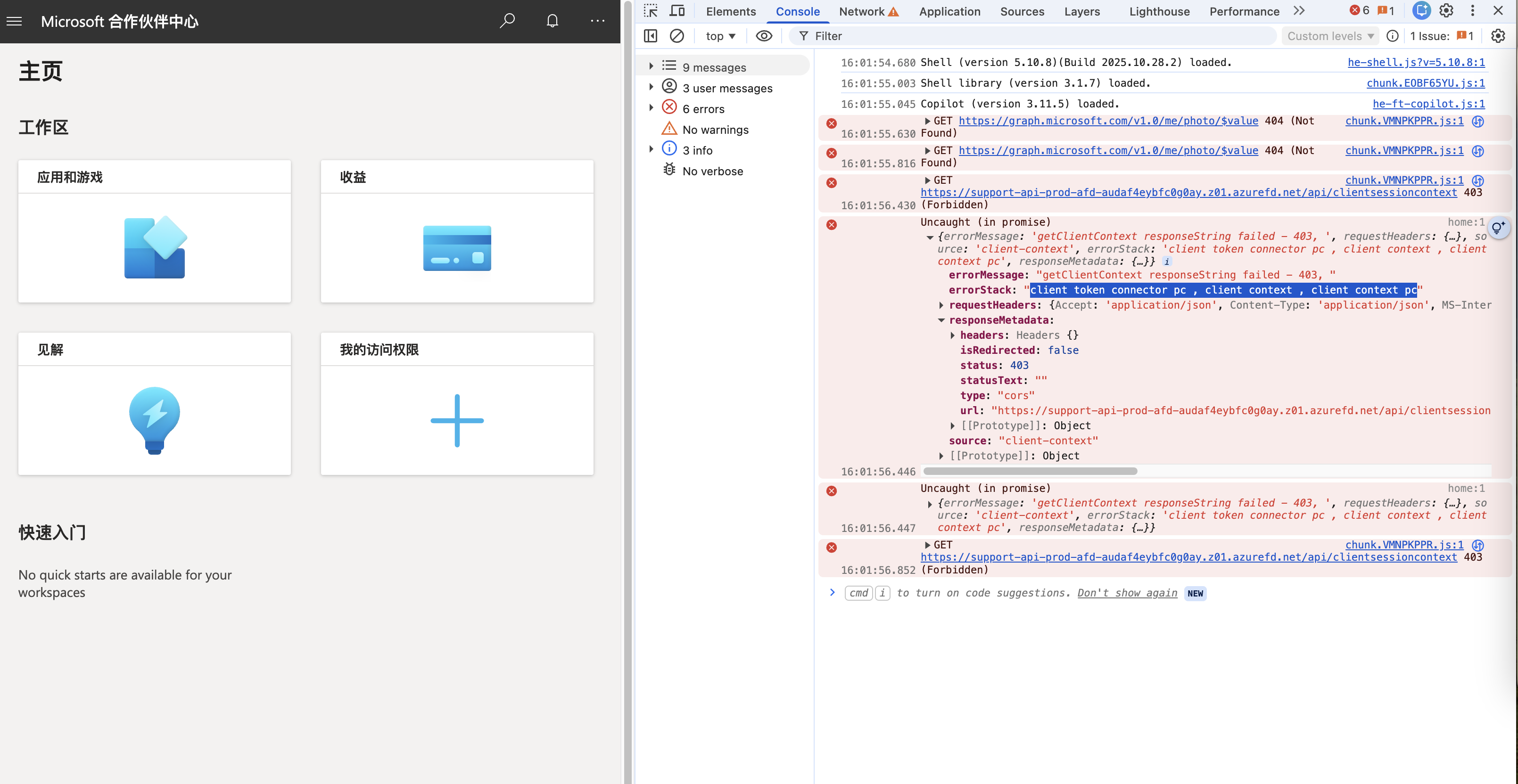Click the 6 errors counter badge
Screen dimensions: 1518x784
pyautogui.click(x=1359, y=11)
